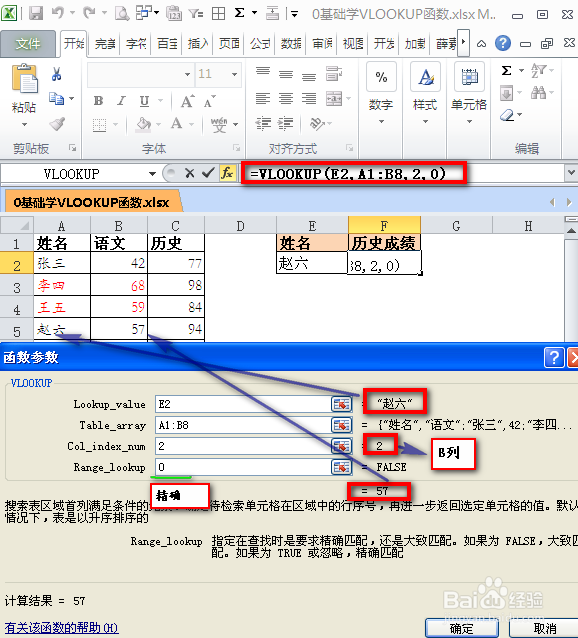Open the 样式 styles dropdown
Image resolution: width=578 pixels, height=638 pixels.
[x=425, y=94]
